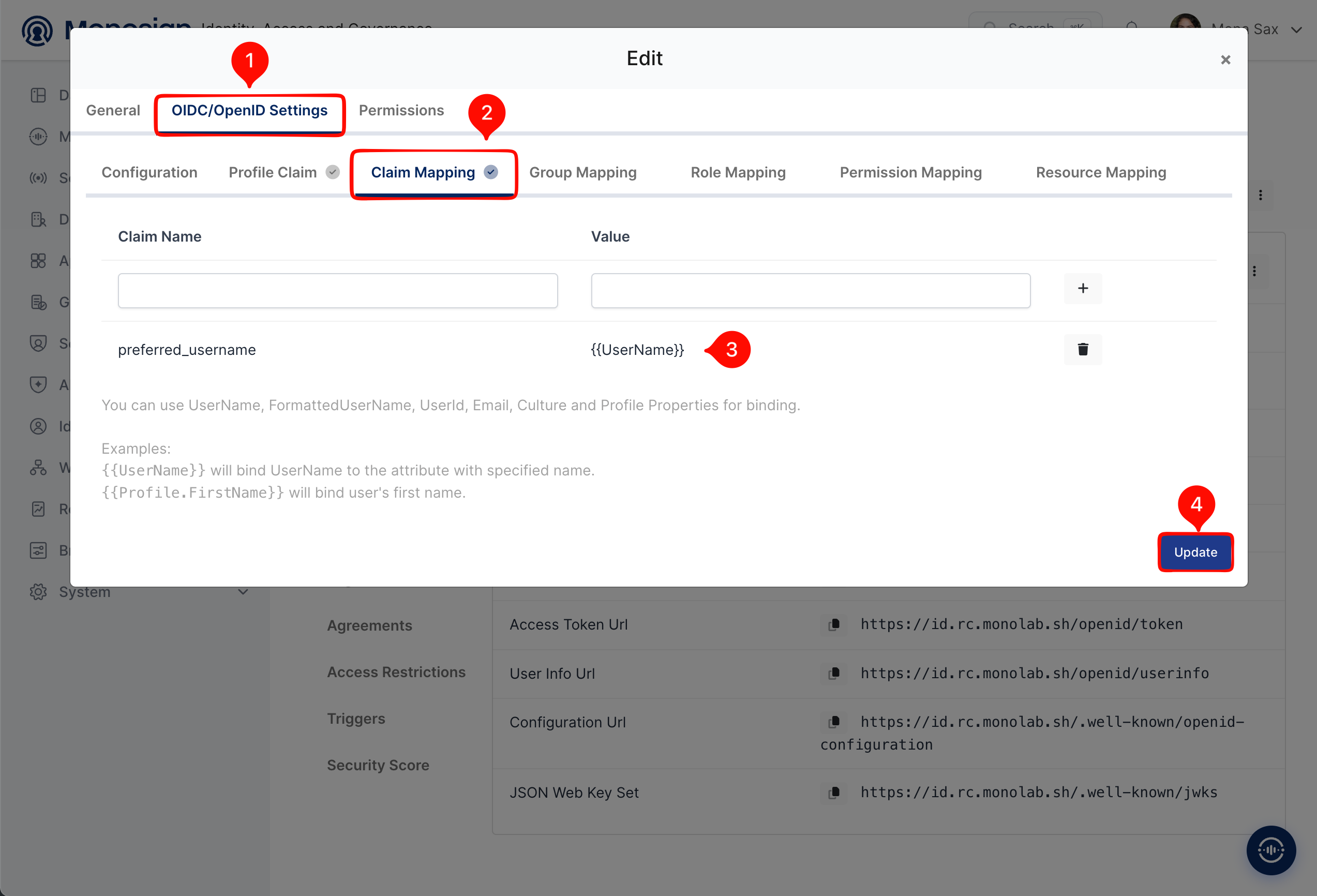Open Agreements section in background page

click(369, 625)
